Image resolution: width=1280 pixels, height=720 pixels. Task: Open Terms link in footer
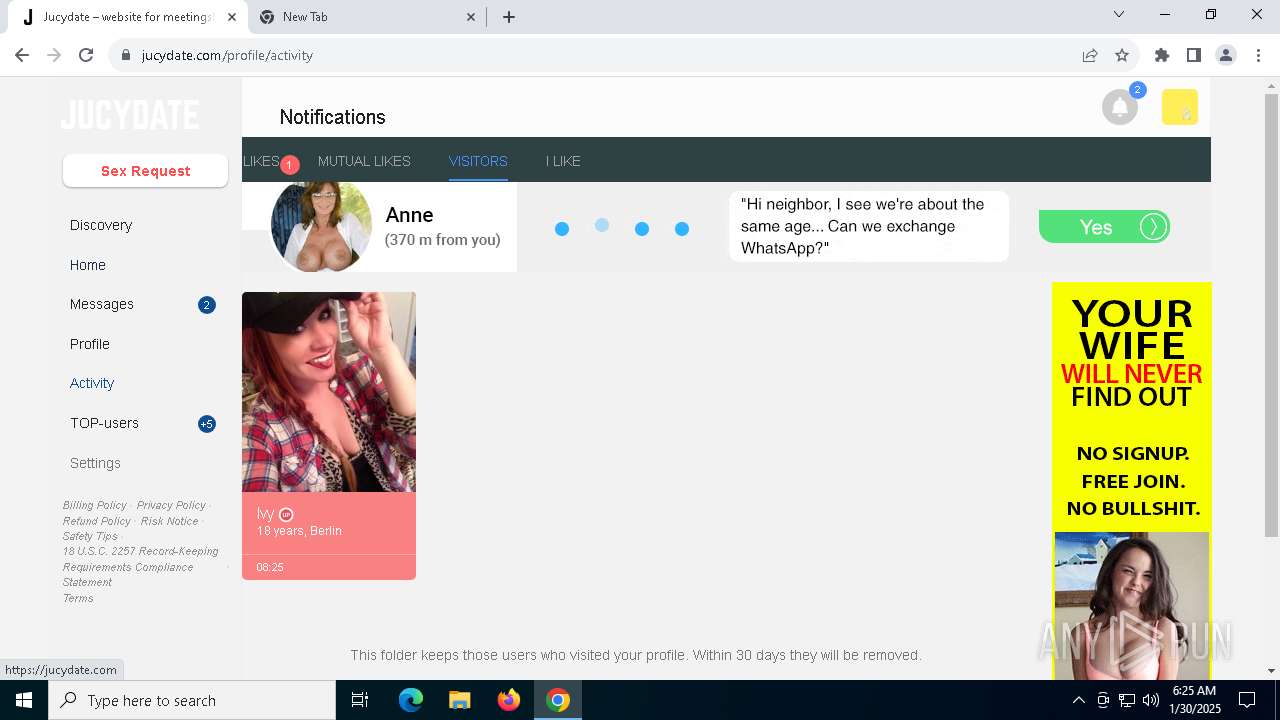(x=78, y=598)
